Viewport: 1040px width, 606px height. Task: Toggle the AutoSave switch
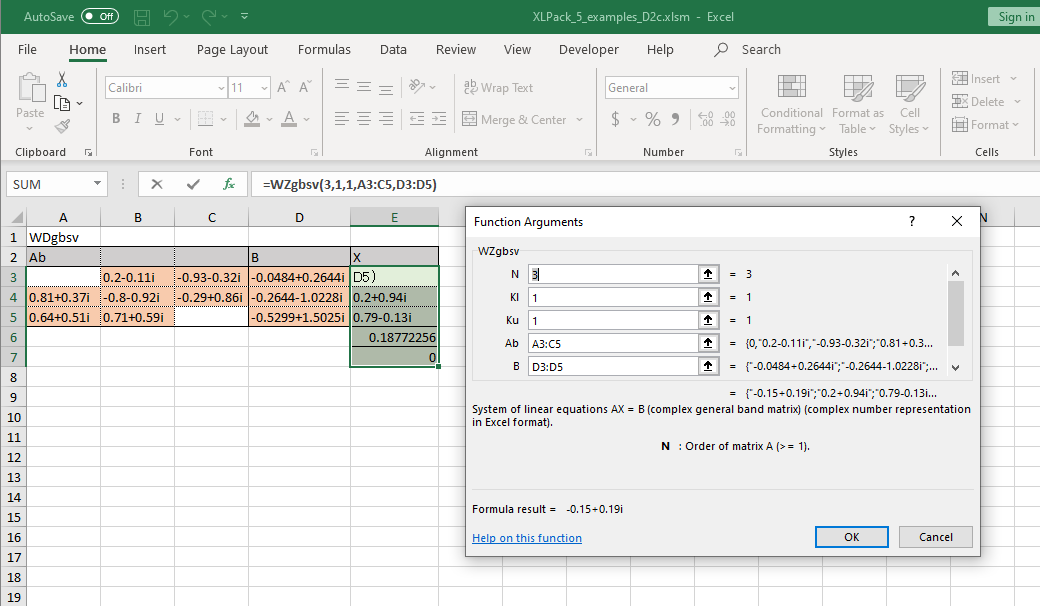(99, 17)
